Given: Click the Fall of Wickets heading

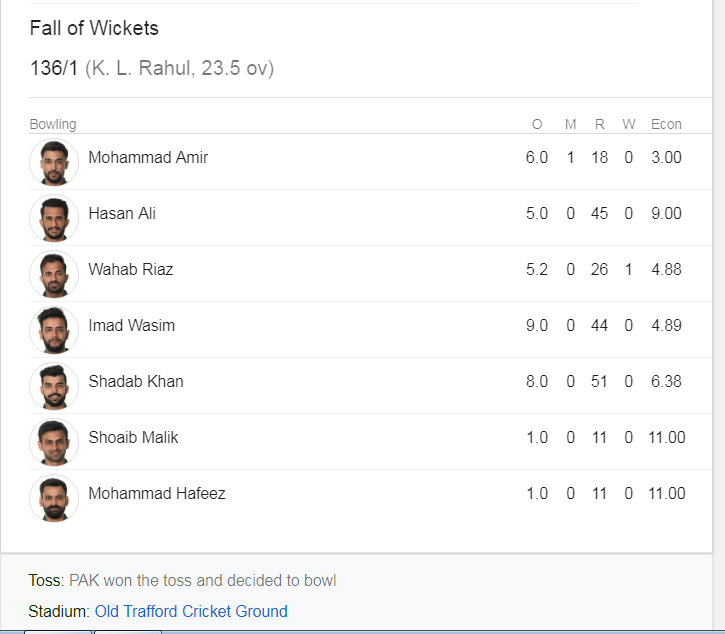Looking at the screenshot, I should point(94,28).
